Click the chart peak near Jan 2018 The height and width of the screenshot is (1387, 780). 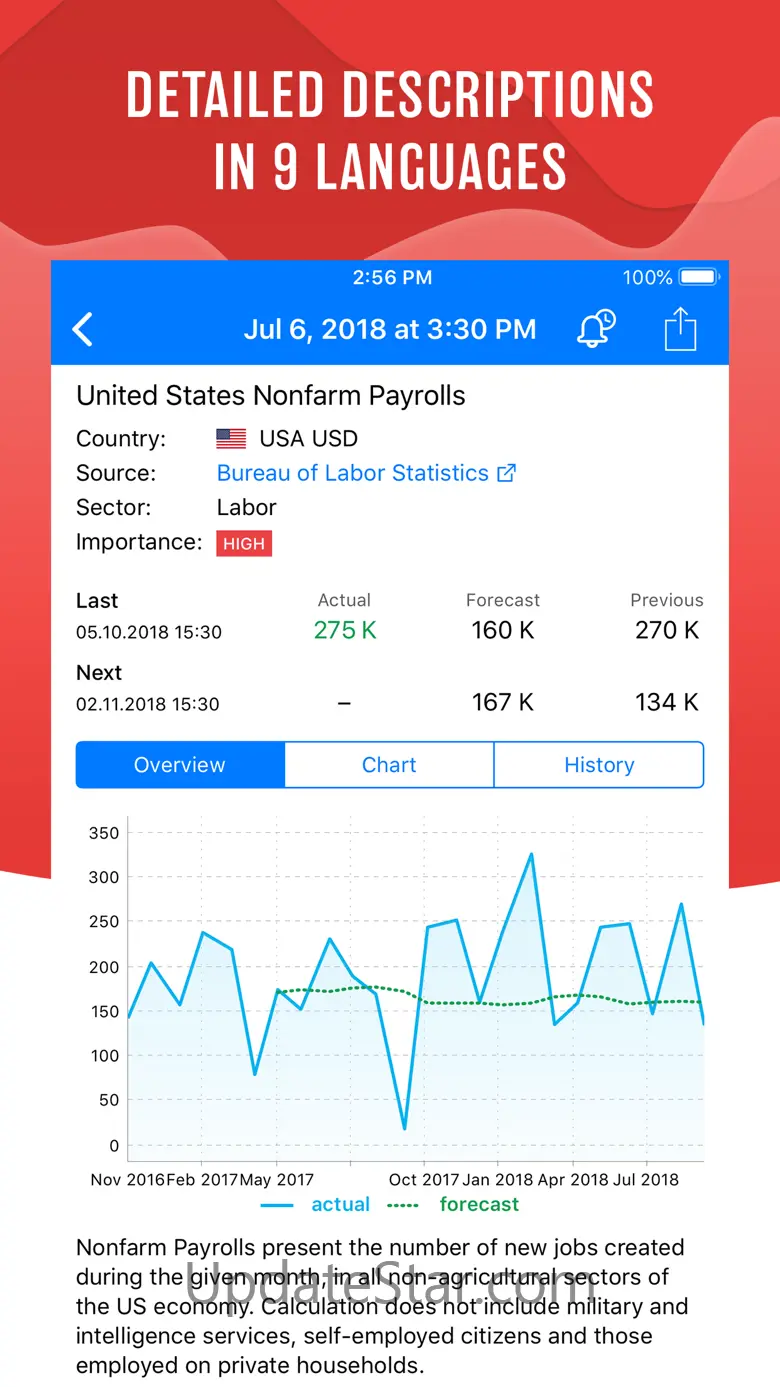(x=531, y=854)
